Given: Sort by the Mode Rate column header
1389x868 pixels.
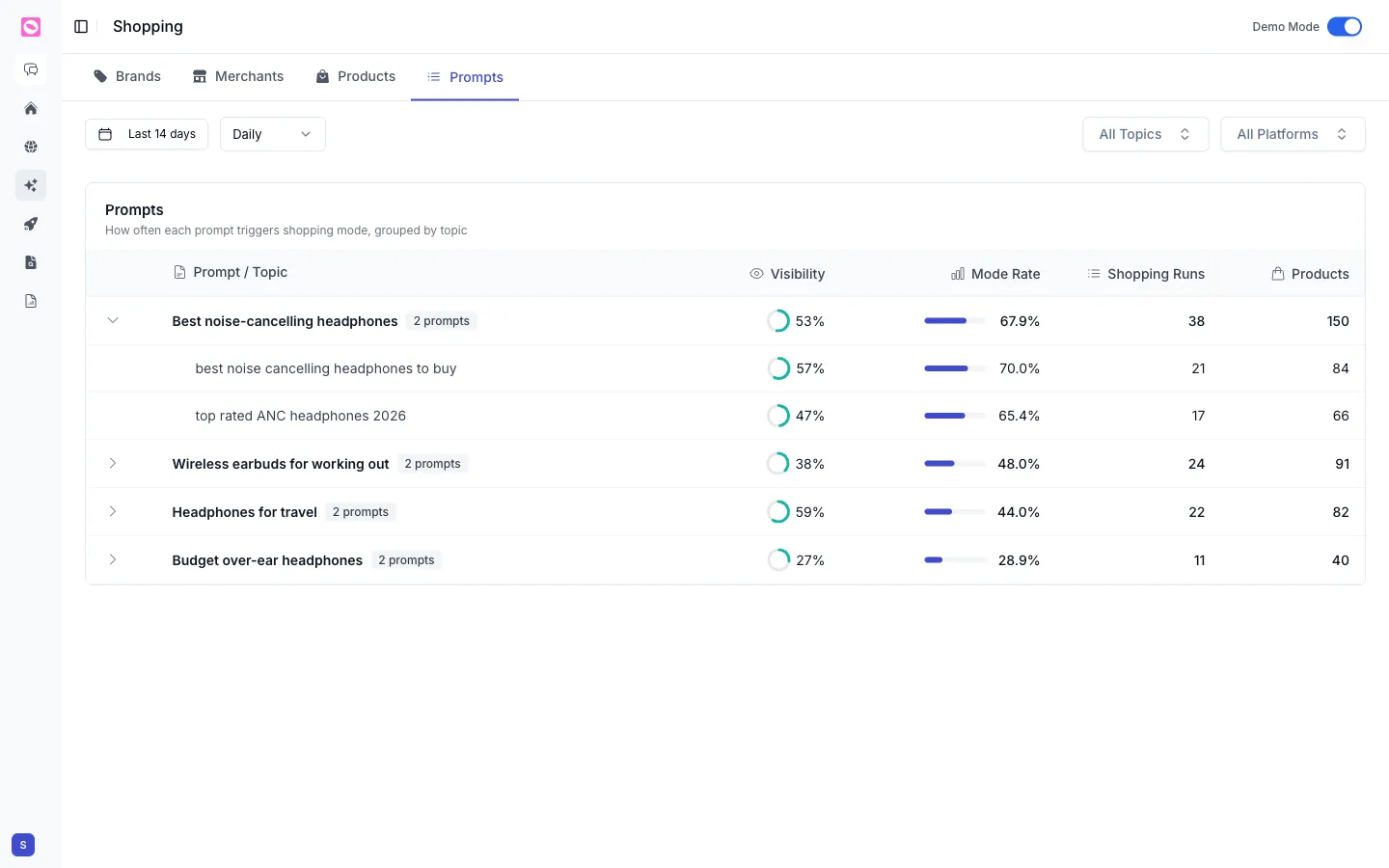Looking at the screenshot, I should point(995,274).
